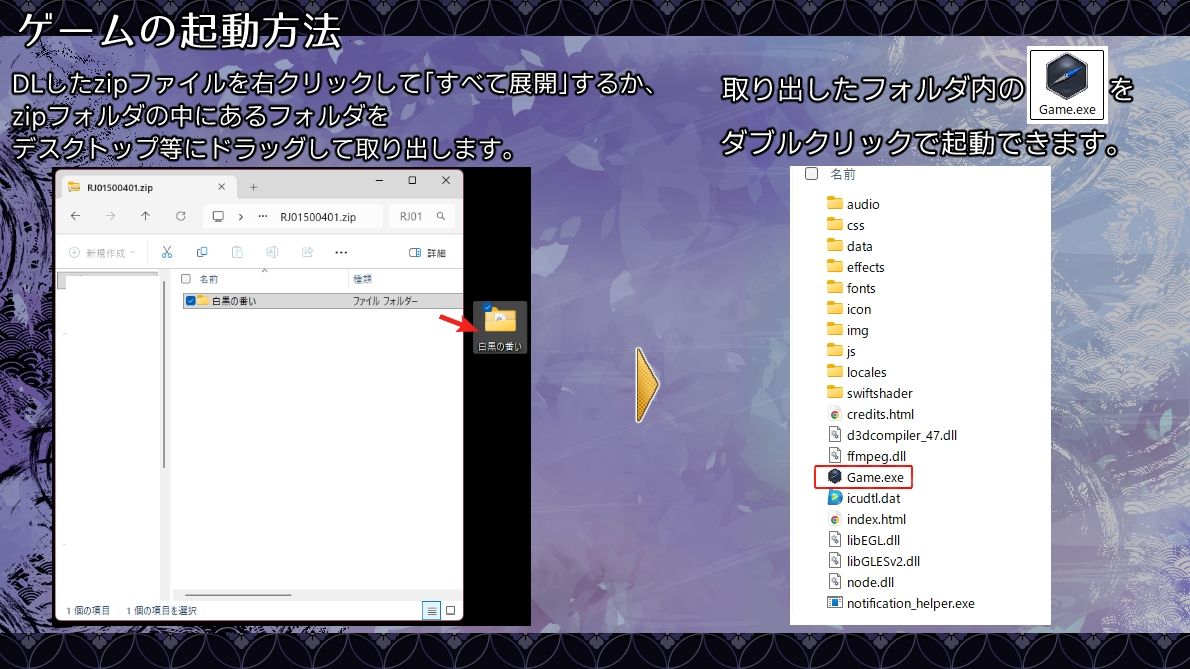Click the Refresh icon in address bar
The width and height of the screenshot is (1190, 669).
pos(181,215)
